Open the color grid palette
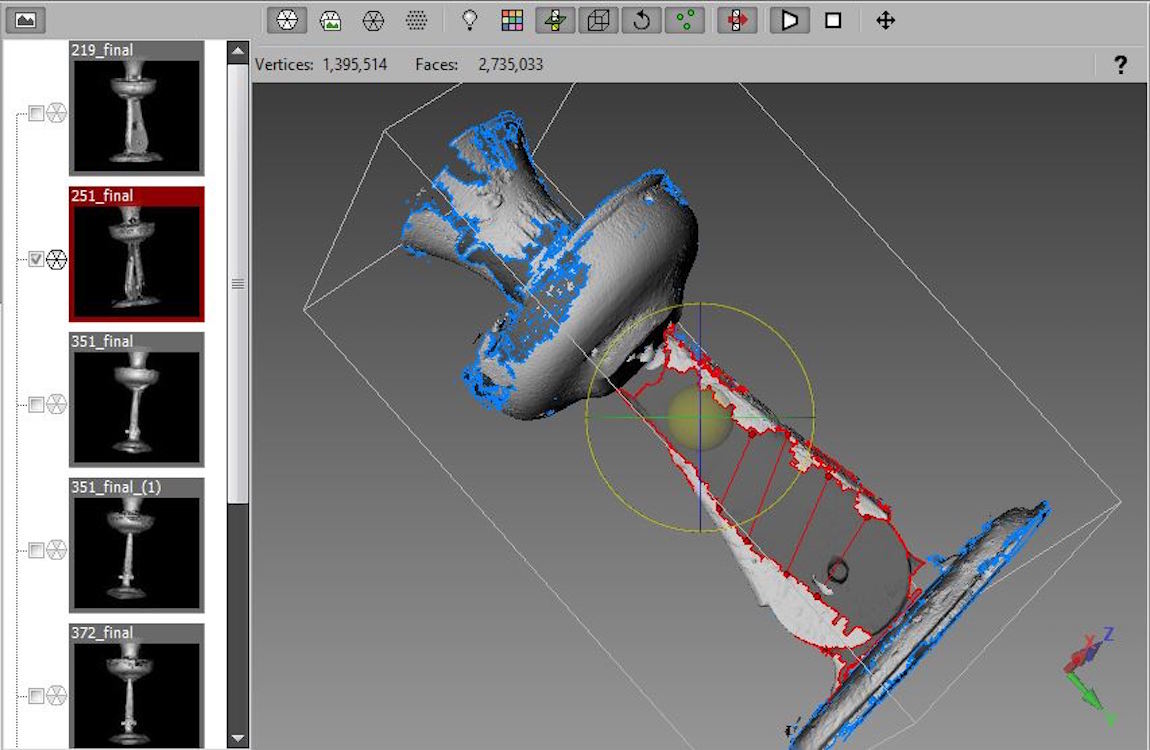The height and width of the screenshot is (750, 1150). (512, 20)
